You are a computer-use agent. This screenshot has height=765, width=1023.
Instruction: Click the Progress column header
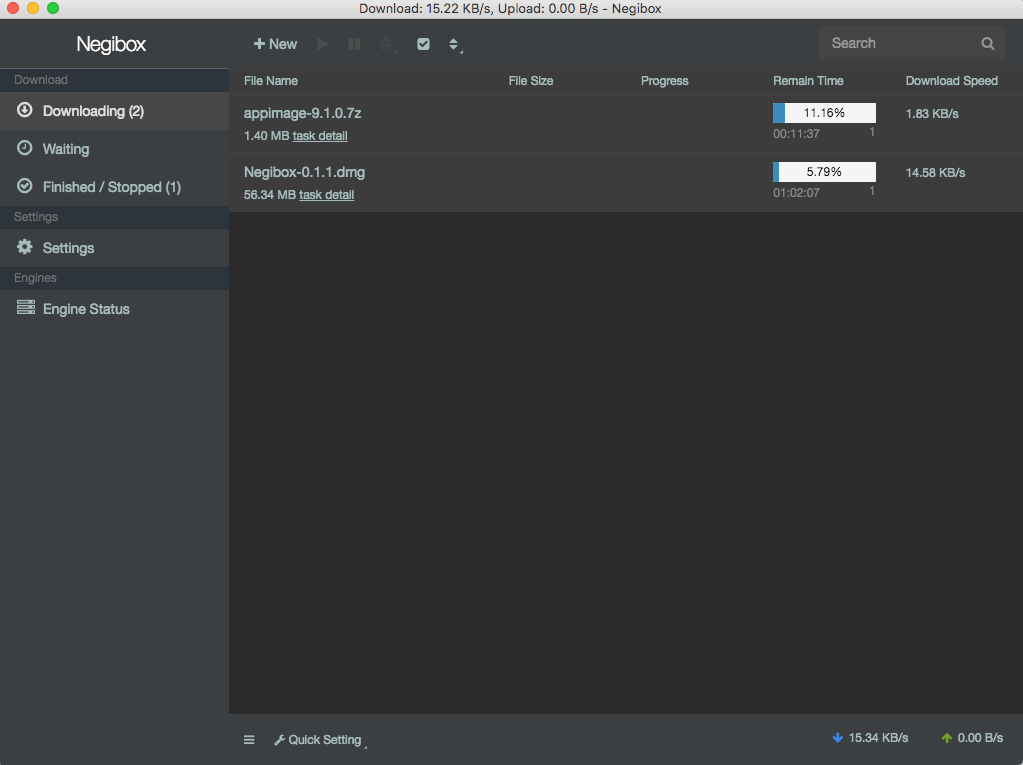664,81
